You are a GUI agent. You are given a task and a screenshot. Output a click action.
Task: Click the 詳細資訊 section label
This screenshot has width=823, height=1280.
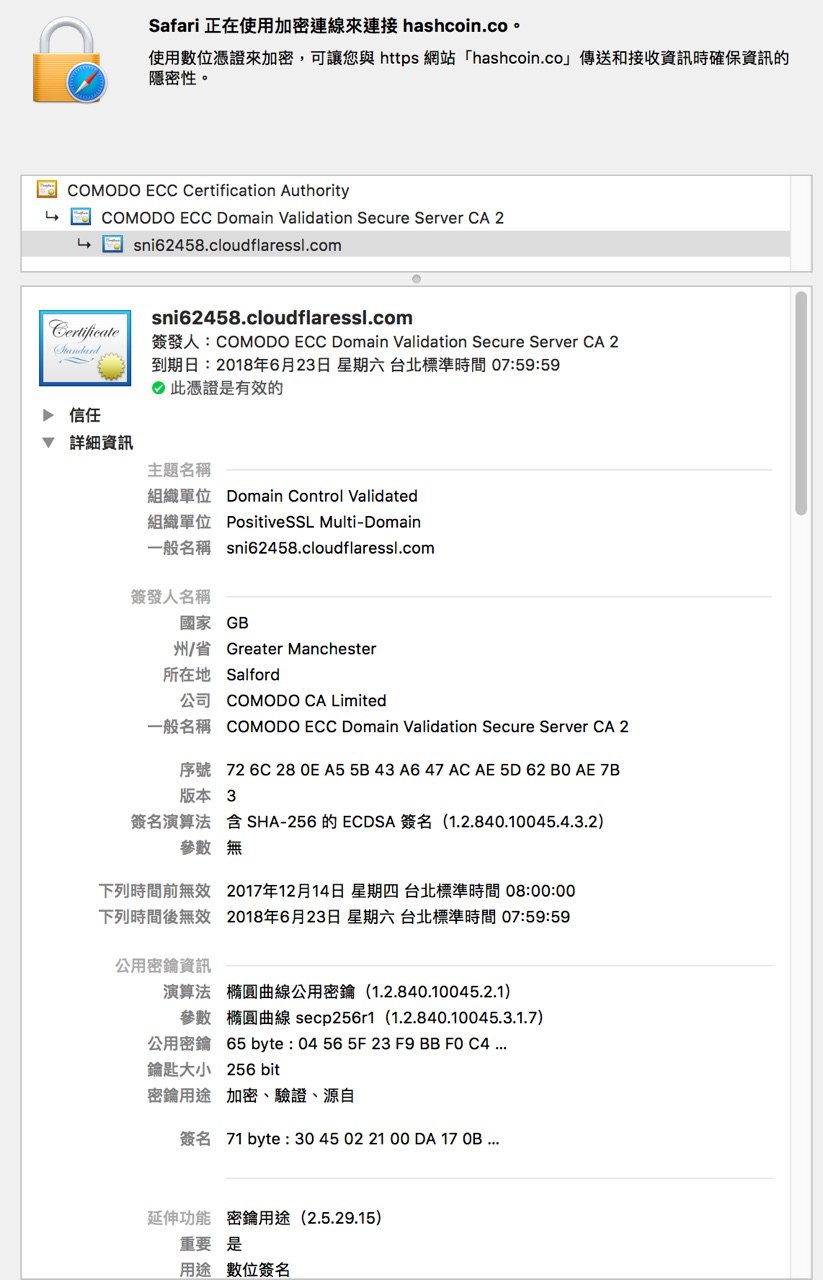tap(101, 442)
